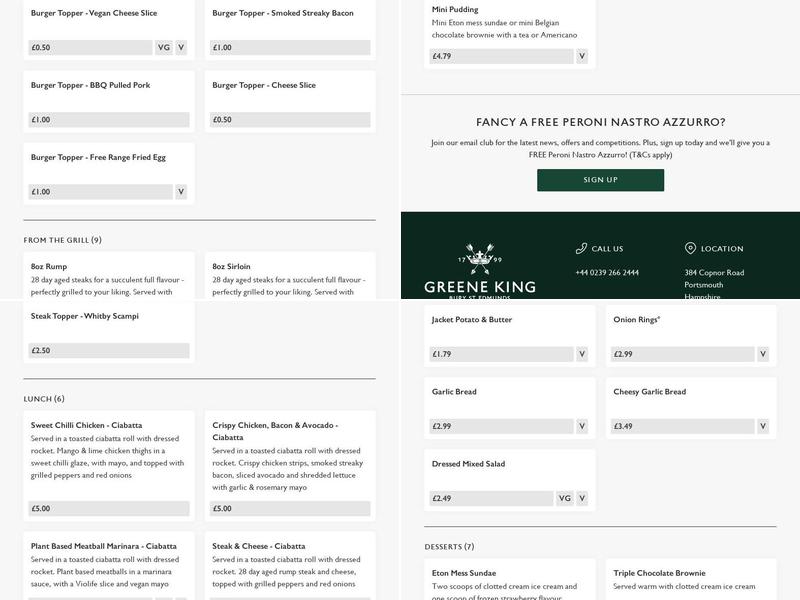
Task: Select the From The Grill (9) section heading
Action: [63, 240]
